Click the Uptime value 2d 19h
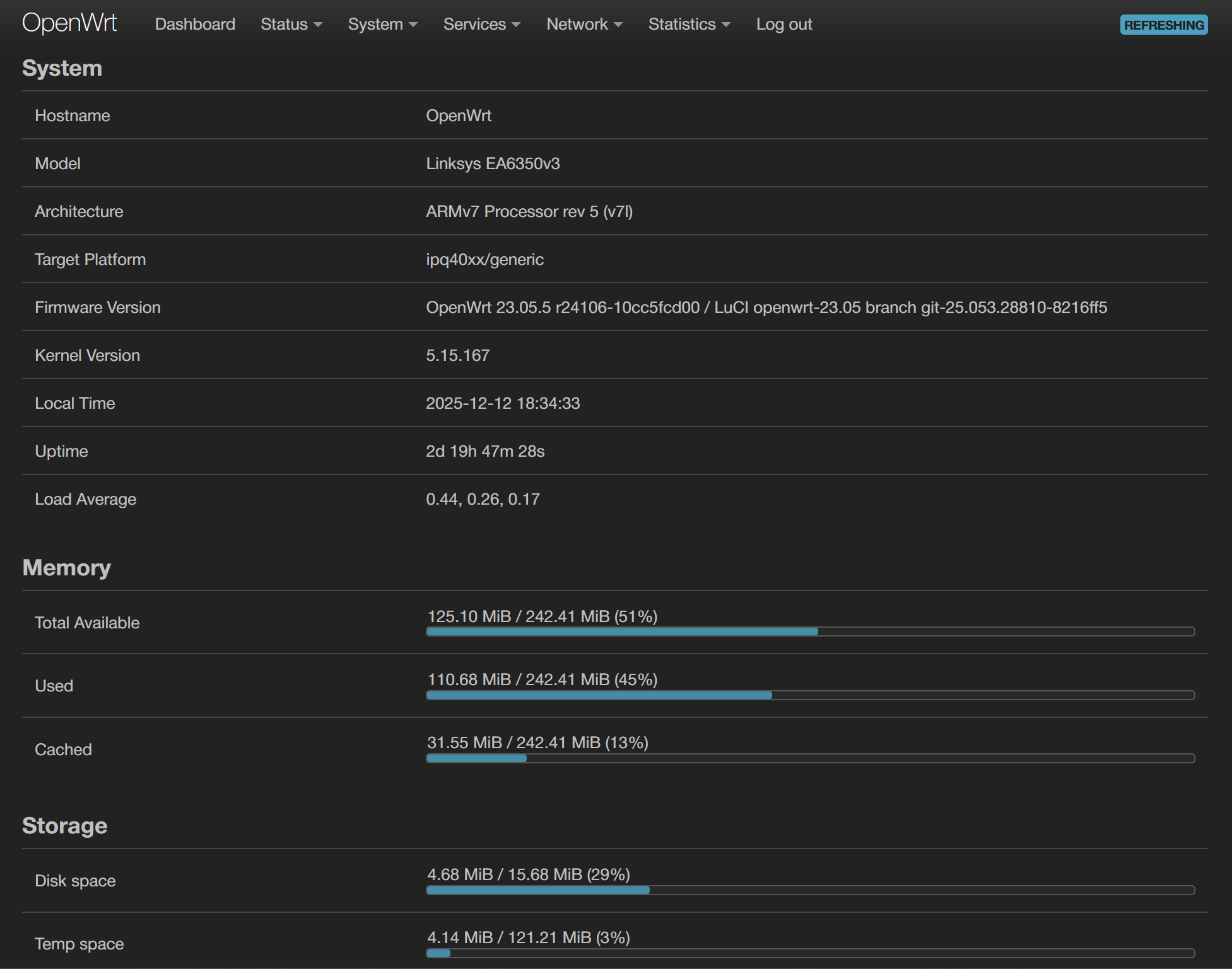The width and height of the screenshot is (1232, 969). pos(484,451)
